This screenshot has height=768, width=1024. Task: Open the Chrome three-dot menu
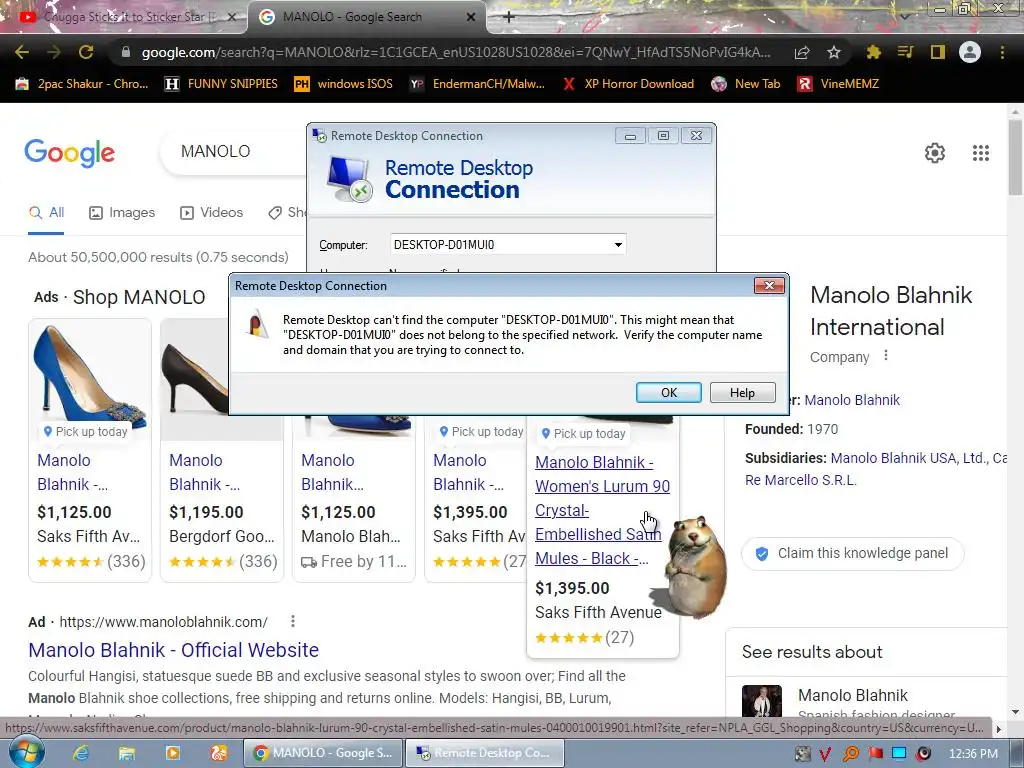(x=1002, y=52)
